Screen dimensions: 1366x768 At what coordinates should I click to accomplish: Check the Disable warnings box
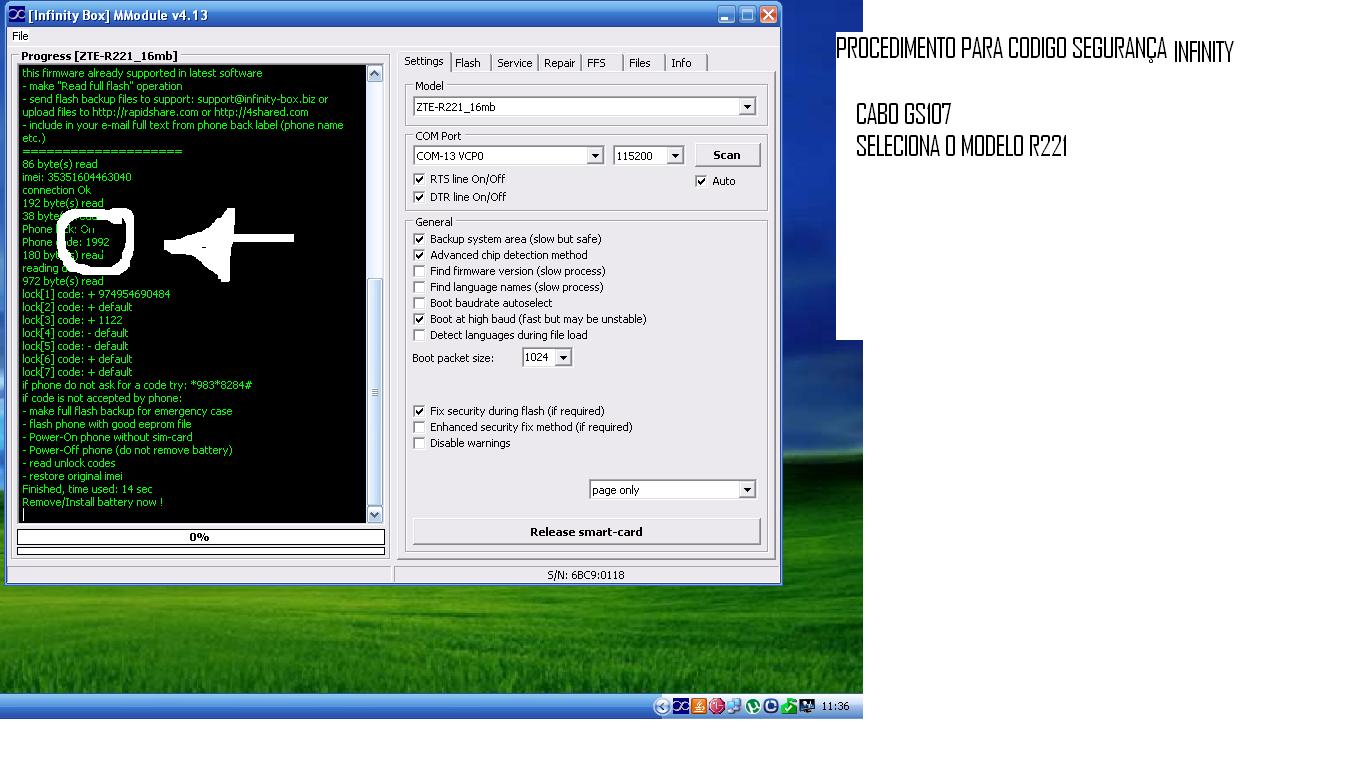pos(419,443)
